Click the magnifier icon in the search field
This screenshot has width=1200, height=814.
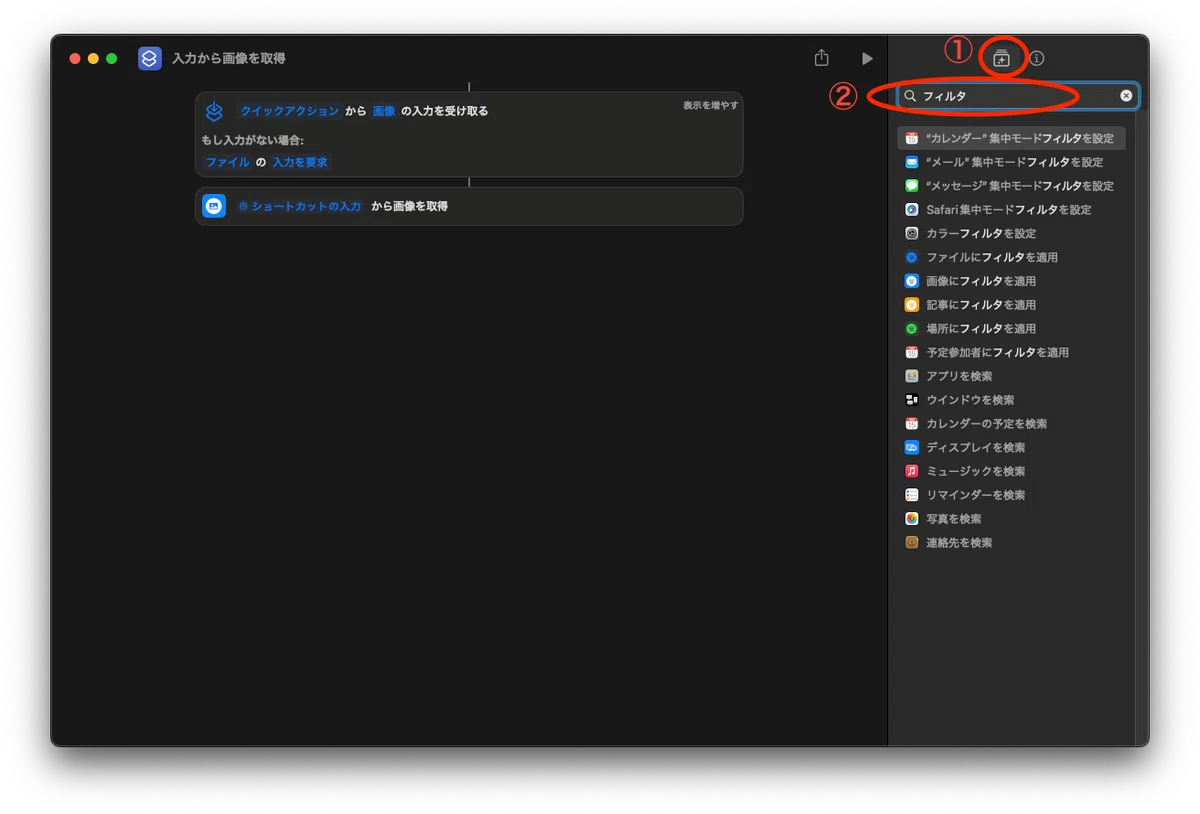point(910,96)
